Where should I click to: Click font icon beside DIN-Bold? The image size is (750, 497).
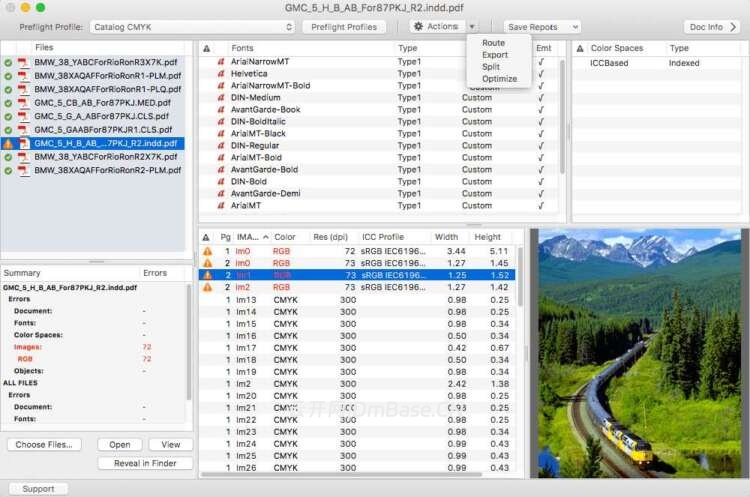[221, 182]
